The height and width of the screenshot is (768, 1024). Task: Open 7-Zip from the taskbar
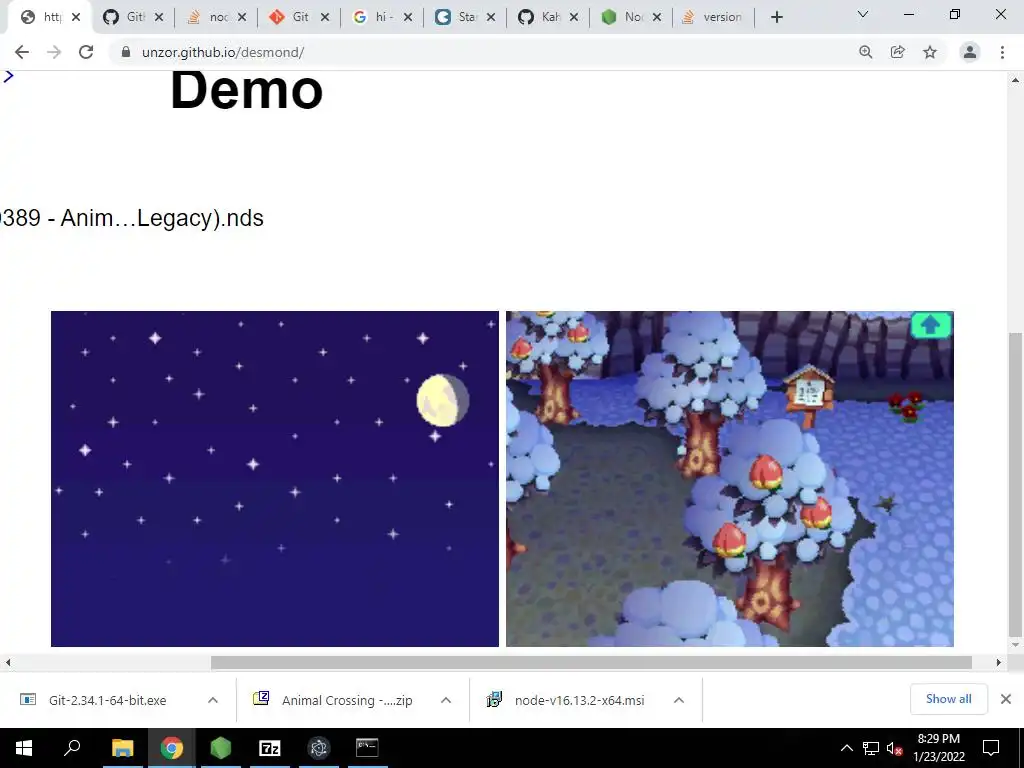pyautogui.click(x=270, y=748)
